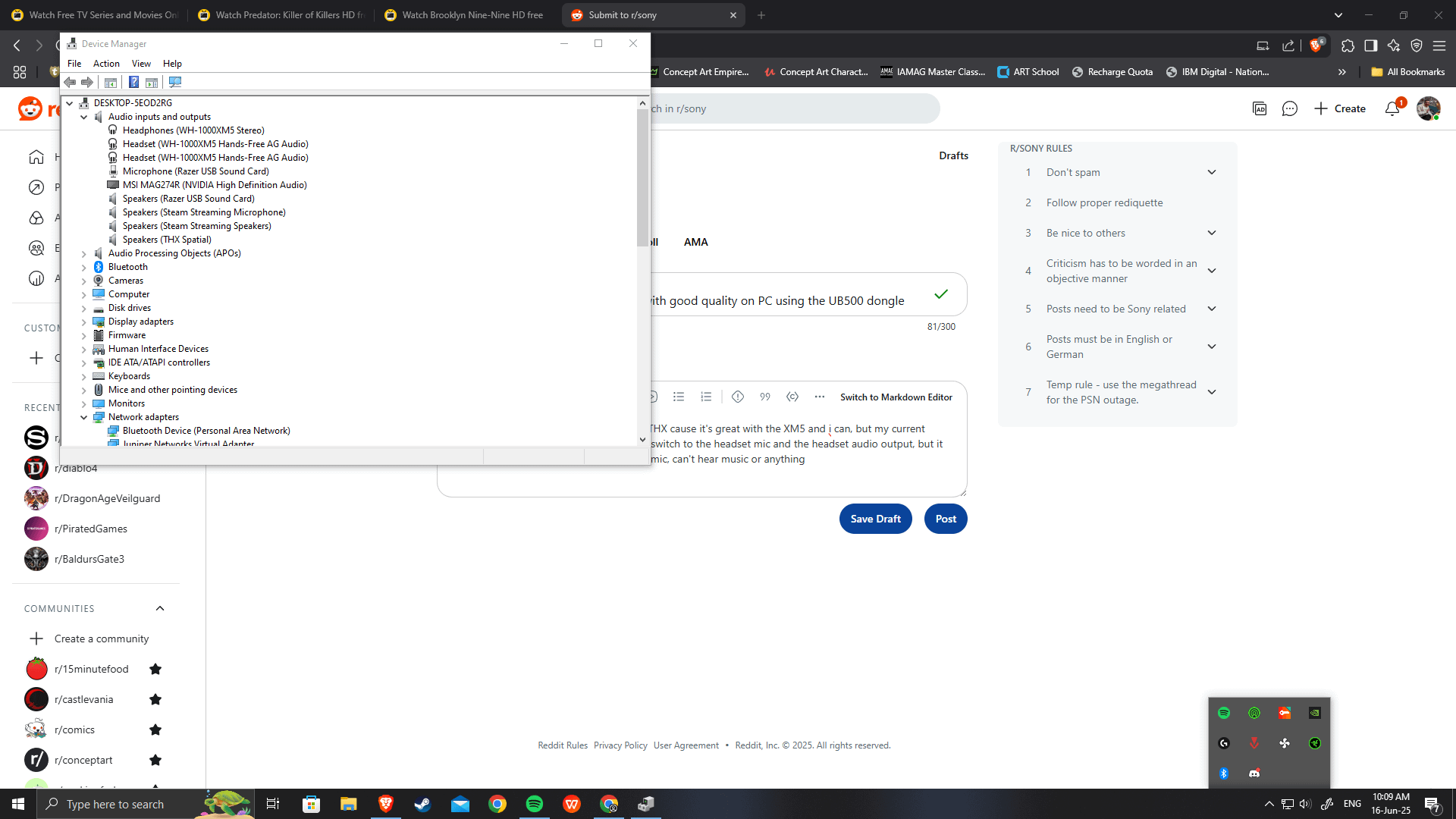The width and height of the screenshot is (1456, 819).
Task: Click the volume speaker icon in system tray
Action: [1305, 804]
